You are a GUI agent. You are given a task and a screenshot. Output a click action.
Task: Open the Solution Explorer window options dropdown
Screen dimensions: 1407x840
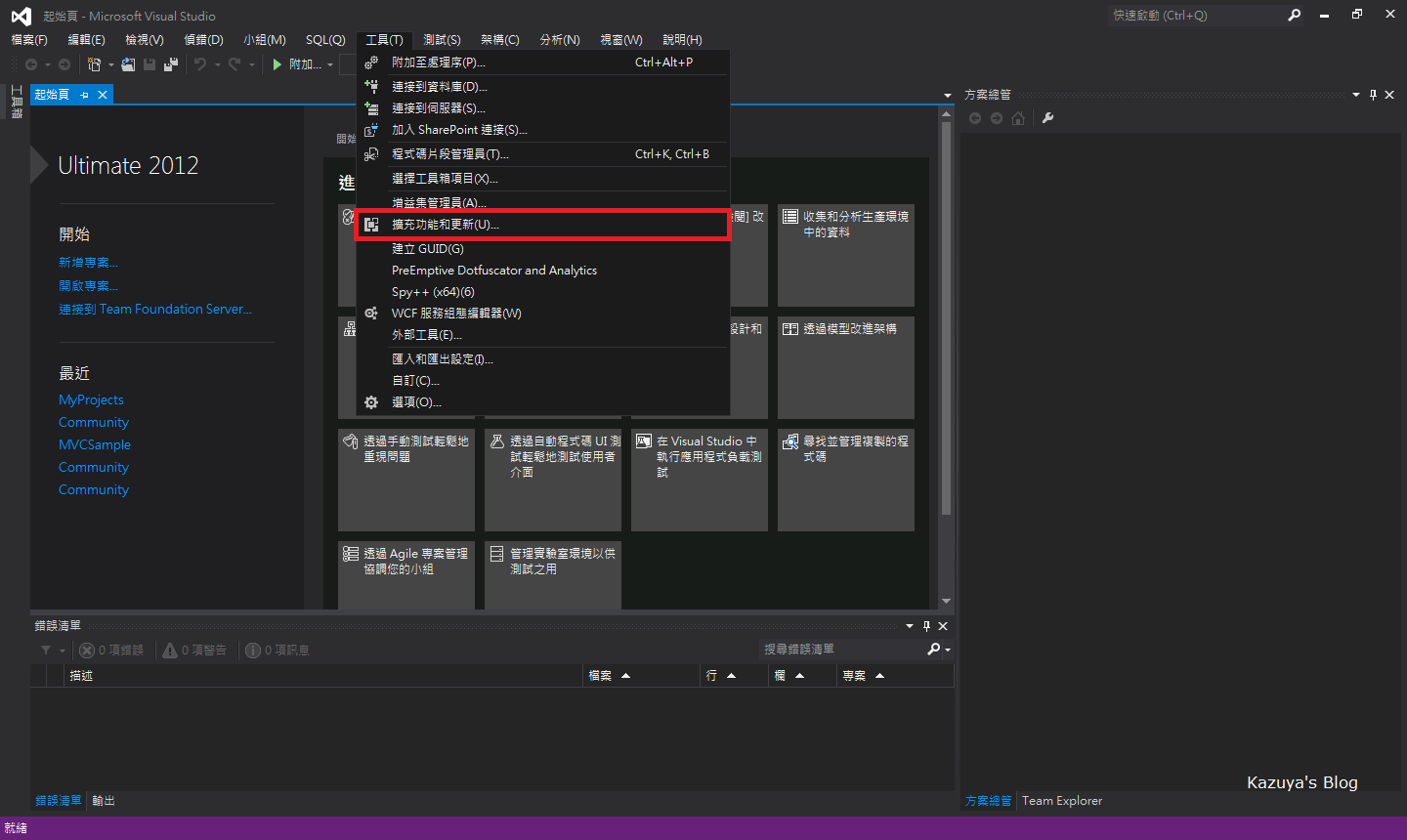click(1356, 95)
